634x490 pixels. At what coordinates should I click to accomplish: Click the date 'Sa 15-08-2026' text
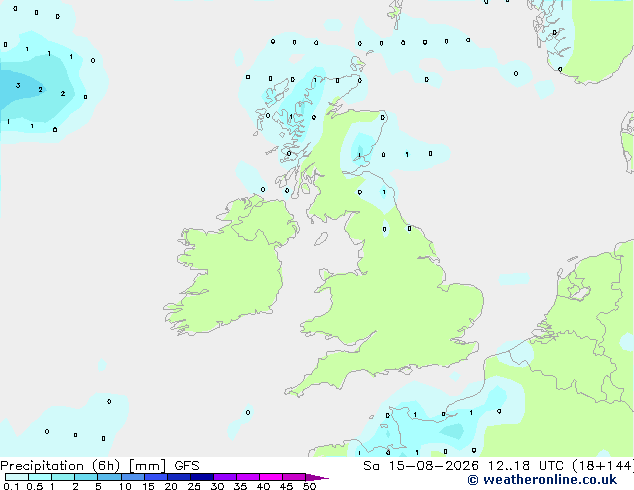pos(421,466)
